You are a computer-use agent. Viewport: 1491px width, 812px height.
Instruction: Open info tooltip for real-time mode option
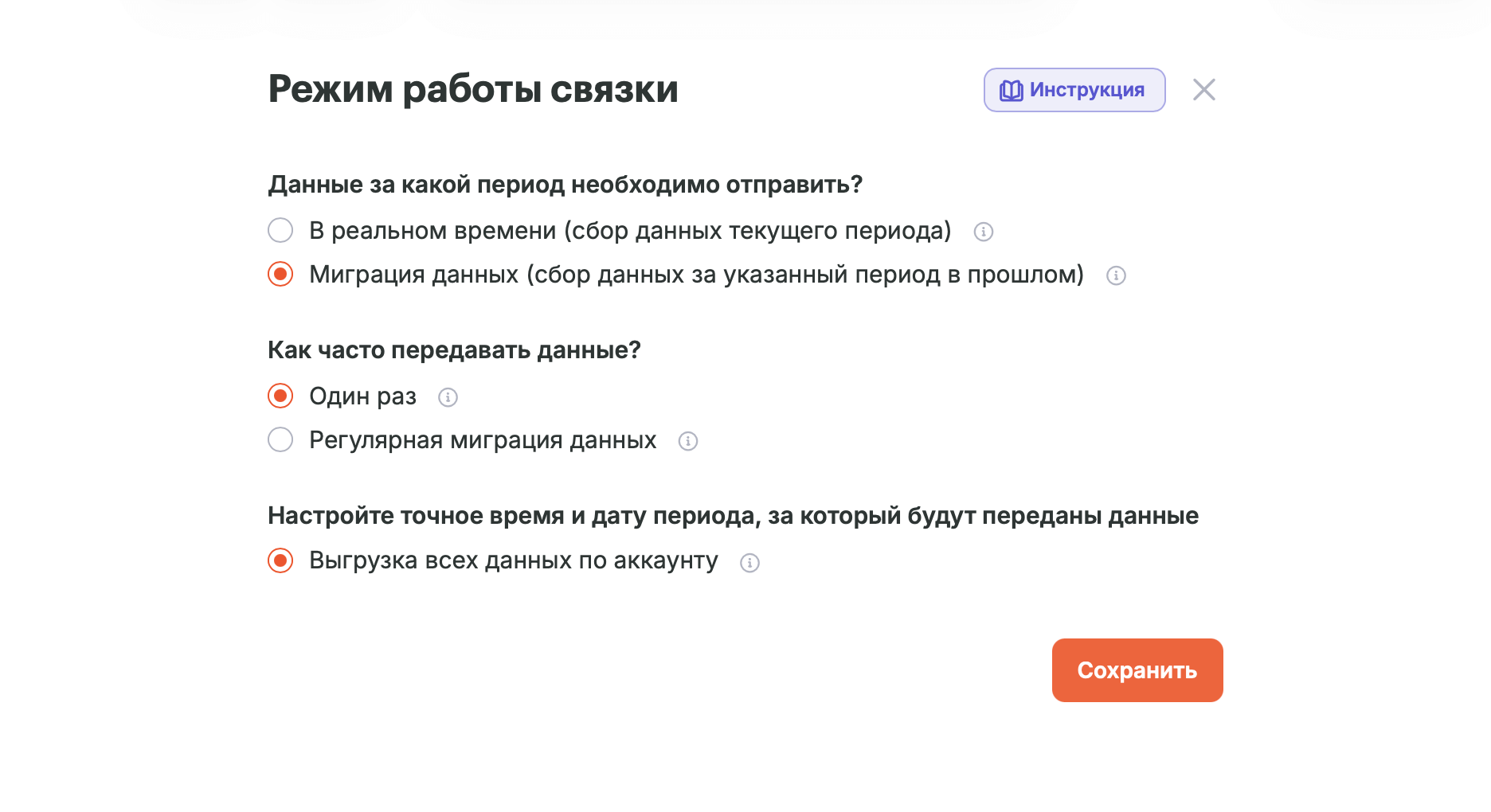coord(984,232)
